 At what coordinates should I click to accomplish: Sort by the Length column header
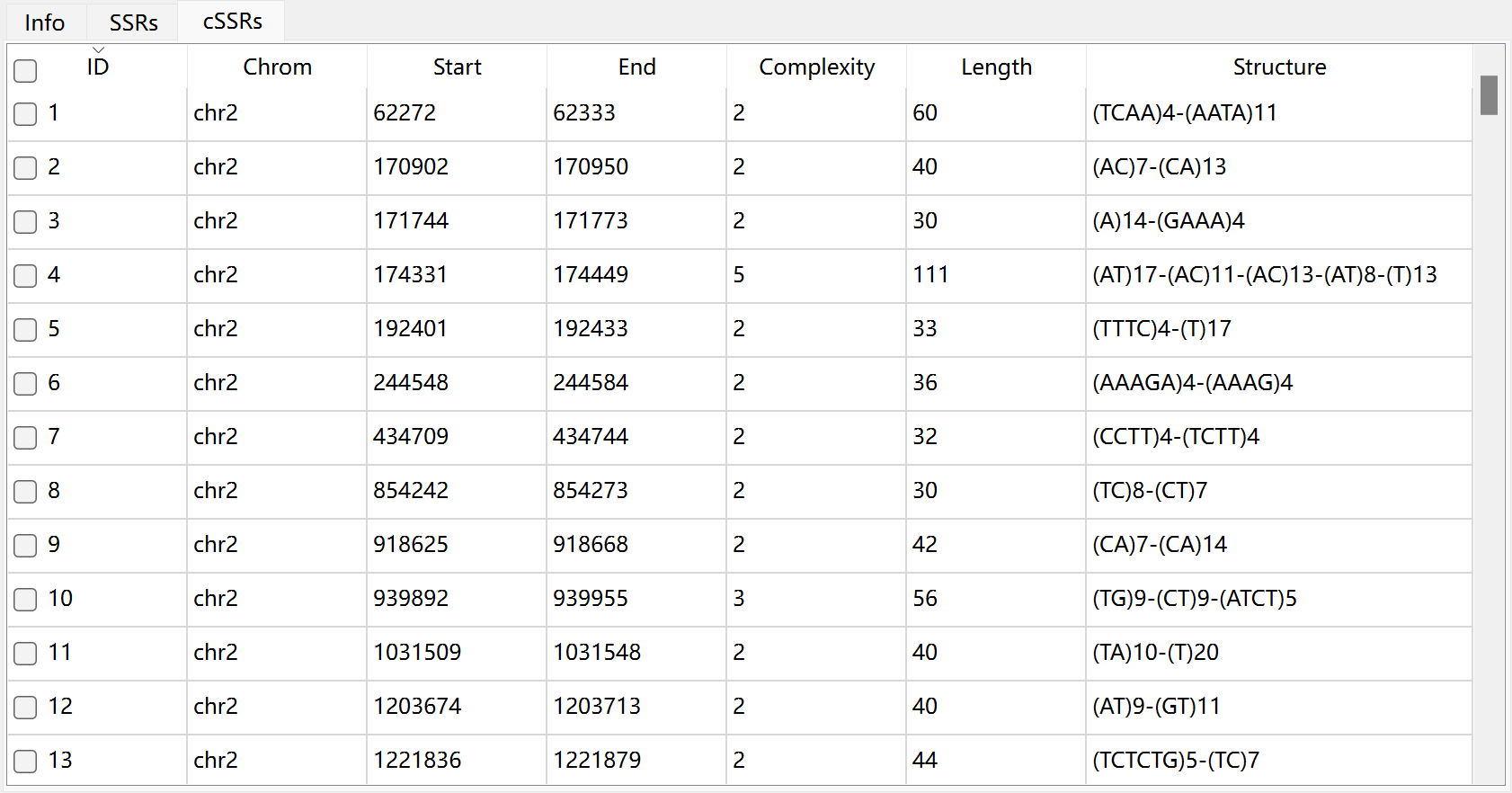point(996,67)
